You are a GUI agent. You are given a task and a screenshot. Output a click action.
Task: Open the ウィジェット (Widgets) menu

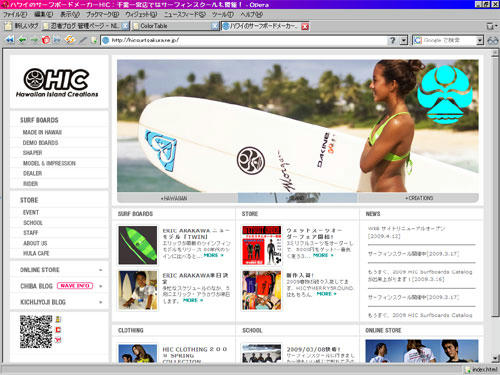click(141, 14)
